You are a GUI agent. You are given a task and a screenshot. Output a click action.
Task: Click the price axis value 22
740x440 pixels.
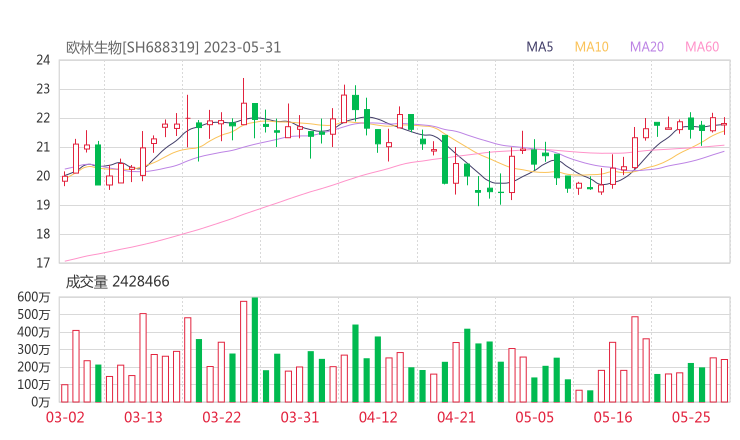[x=43, y=118]
